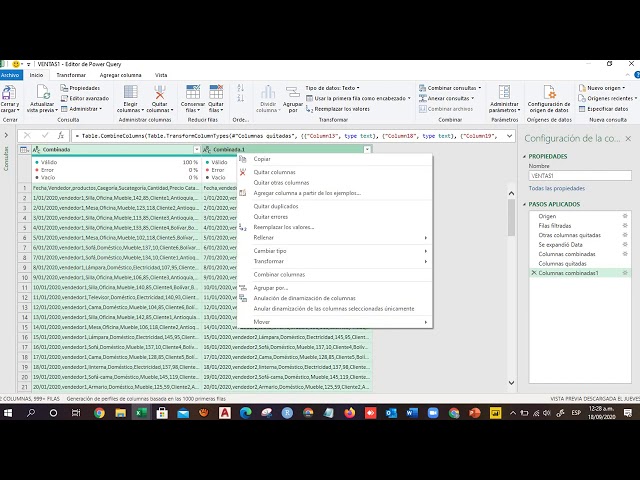Open Orígenes recientes dropdown

(x=608, y=98)
